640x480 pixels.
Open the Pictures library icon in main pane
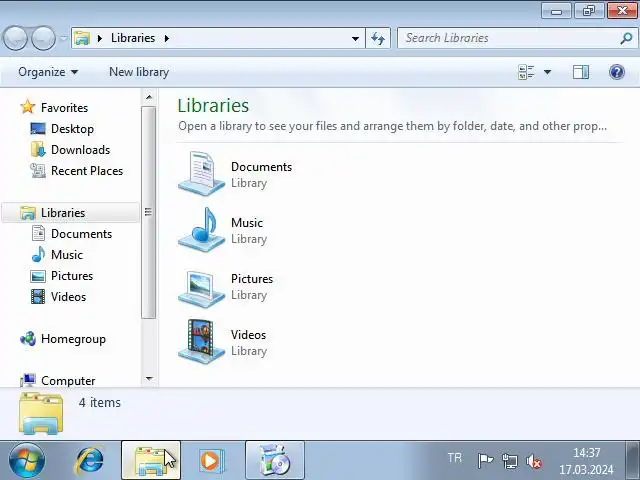point(201,287)
